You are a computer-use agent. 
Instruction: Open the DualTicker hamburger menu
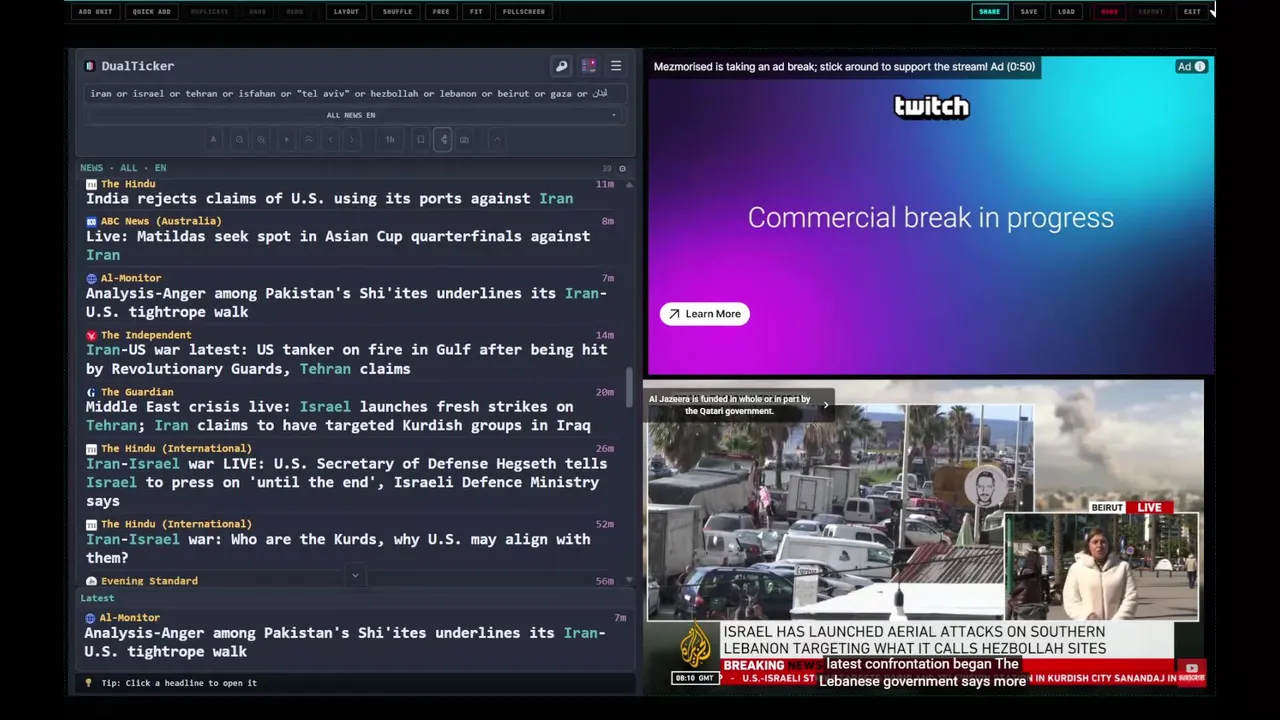(x=616, y=66)
